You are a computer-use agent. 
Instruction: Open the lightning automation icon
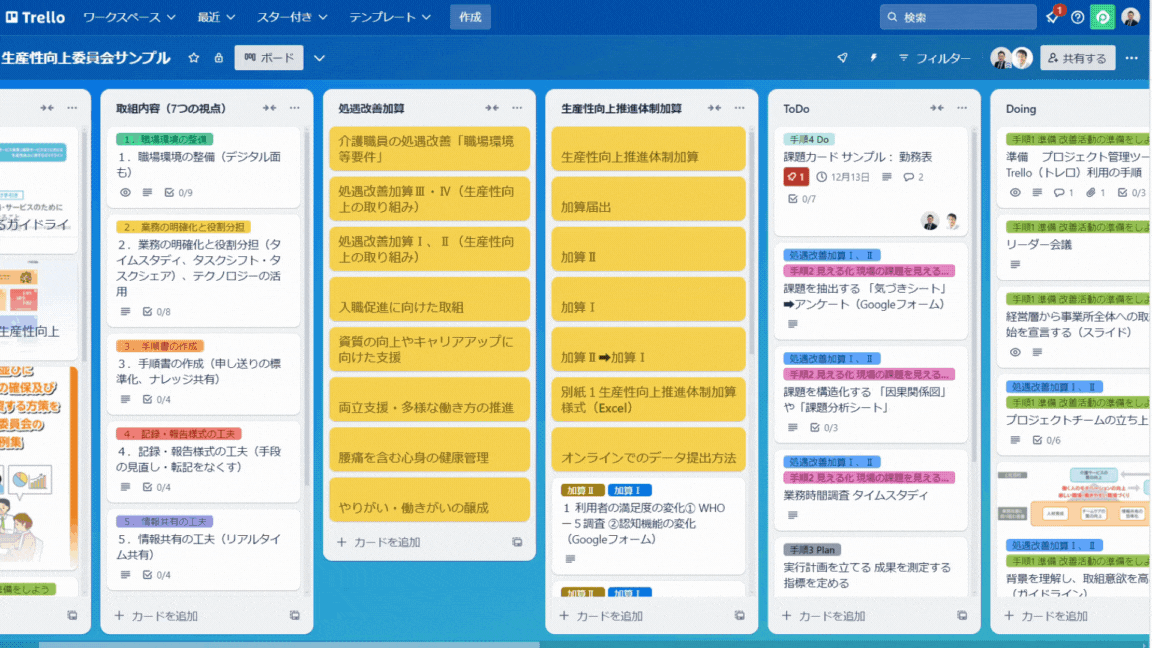point(874,58)
